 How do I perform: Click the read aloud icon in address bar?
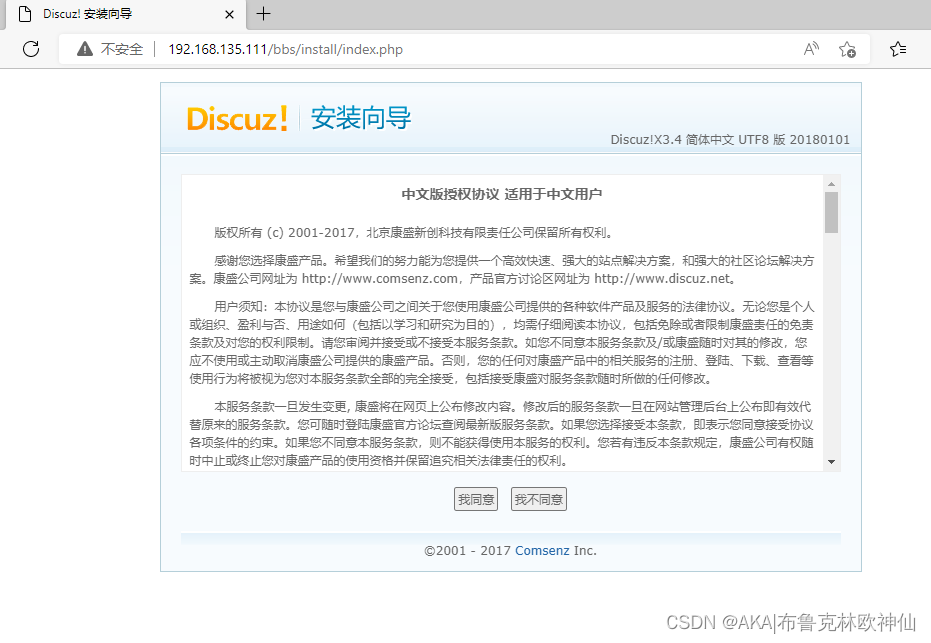[811, 49]
